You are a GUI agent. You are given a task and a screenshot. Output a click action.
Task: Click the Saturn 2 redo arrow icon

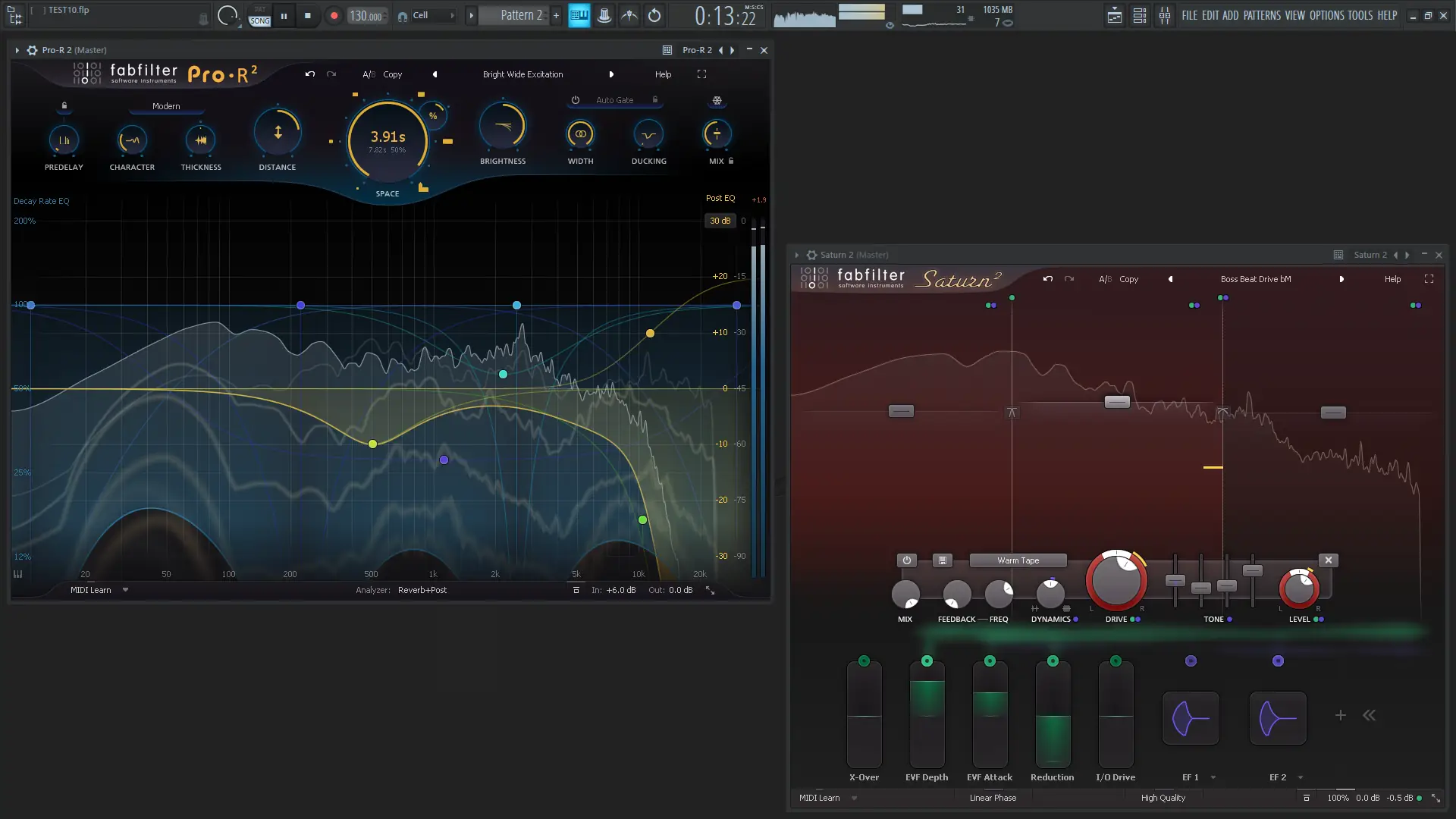click(x=1069, y=279)
